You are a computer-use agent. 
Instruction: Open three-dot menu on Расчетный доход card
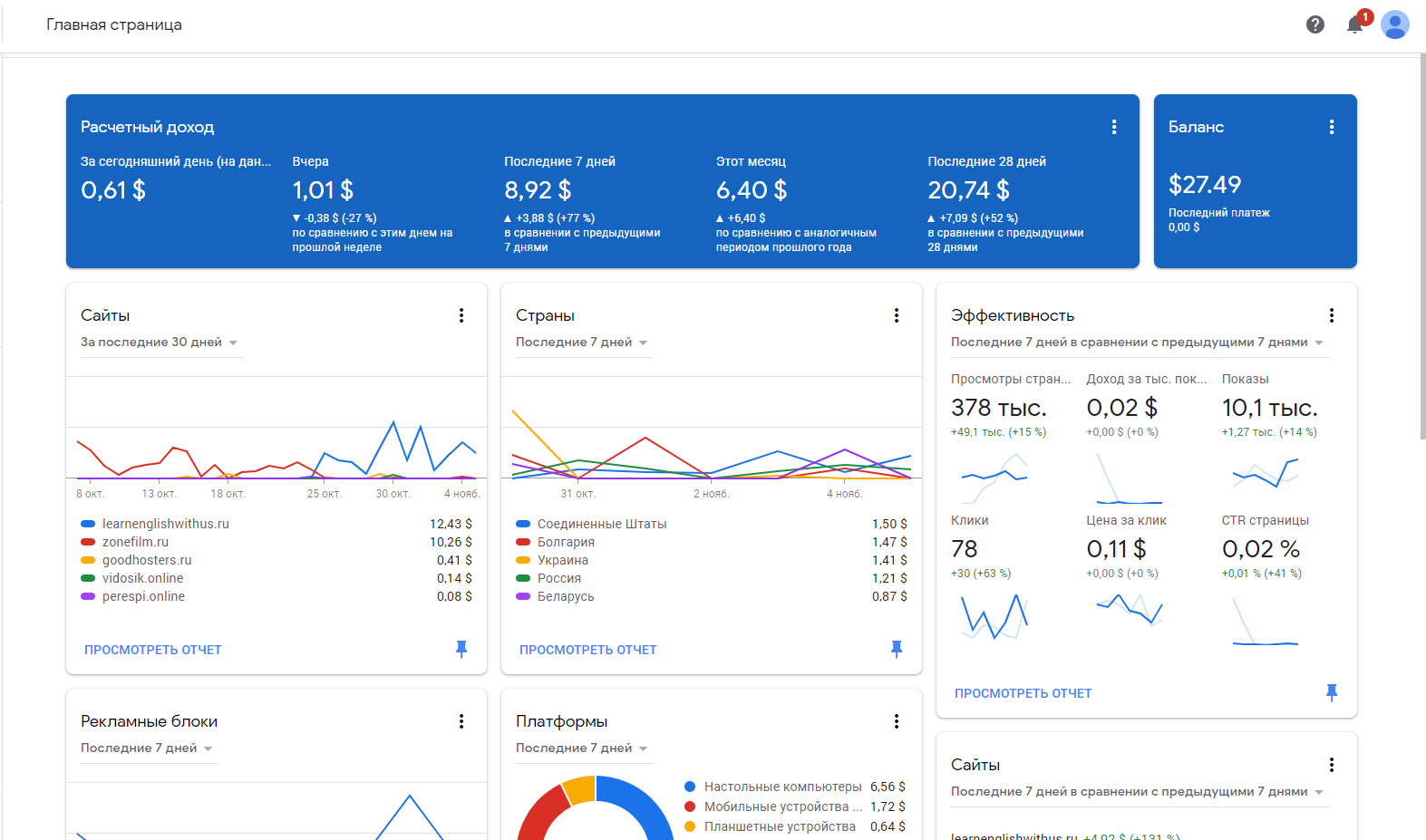[1114, 127]
